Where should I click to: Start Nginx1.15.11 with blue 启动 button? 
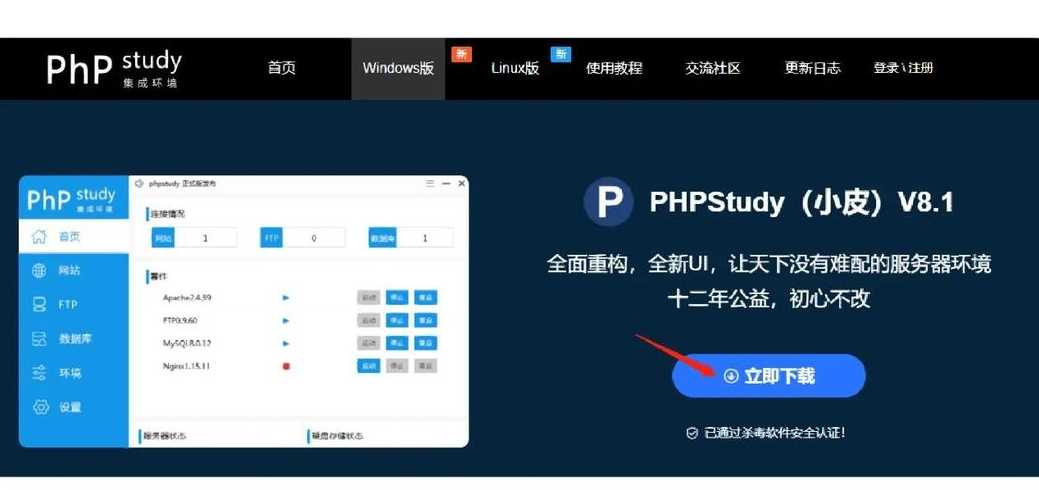click(x=368, y=365)
